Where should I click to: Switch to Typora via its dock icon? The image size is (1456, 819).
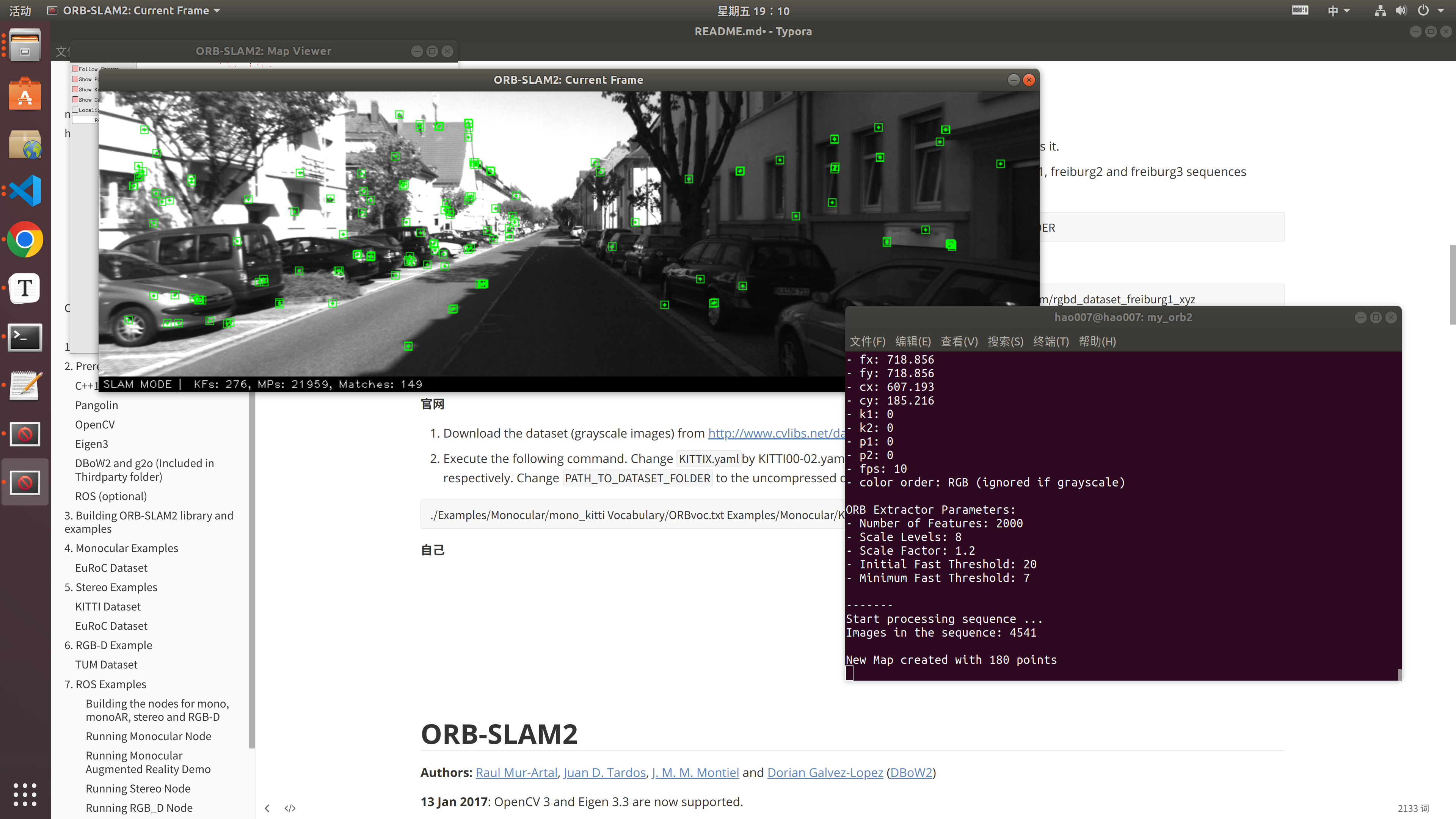[25, 288]
